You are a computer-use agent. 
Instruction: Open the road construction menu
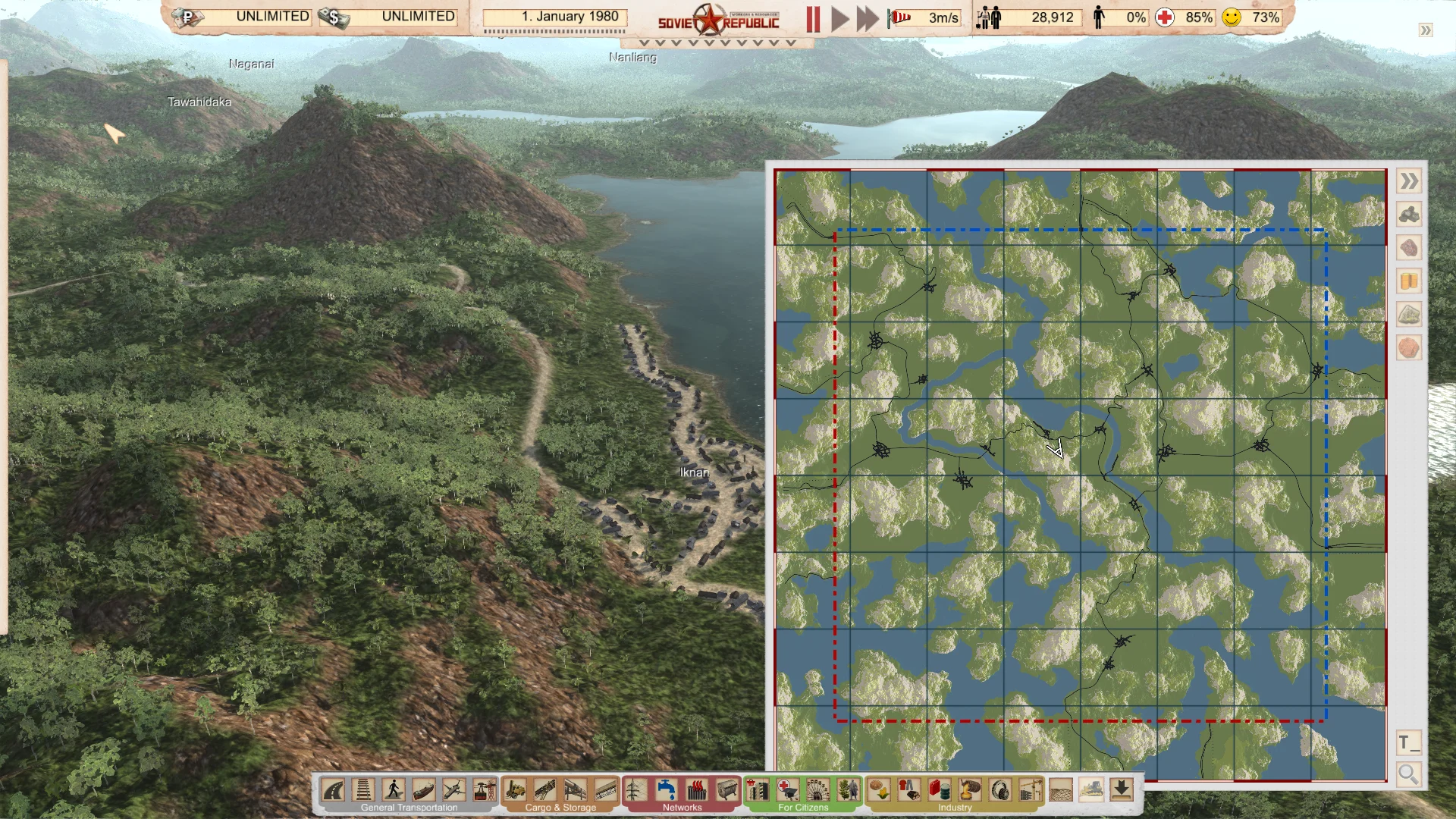click(x=332, y=791)
